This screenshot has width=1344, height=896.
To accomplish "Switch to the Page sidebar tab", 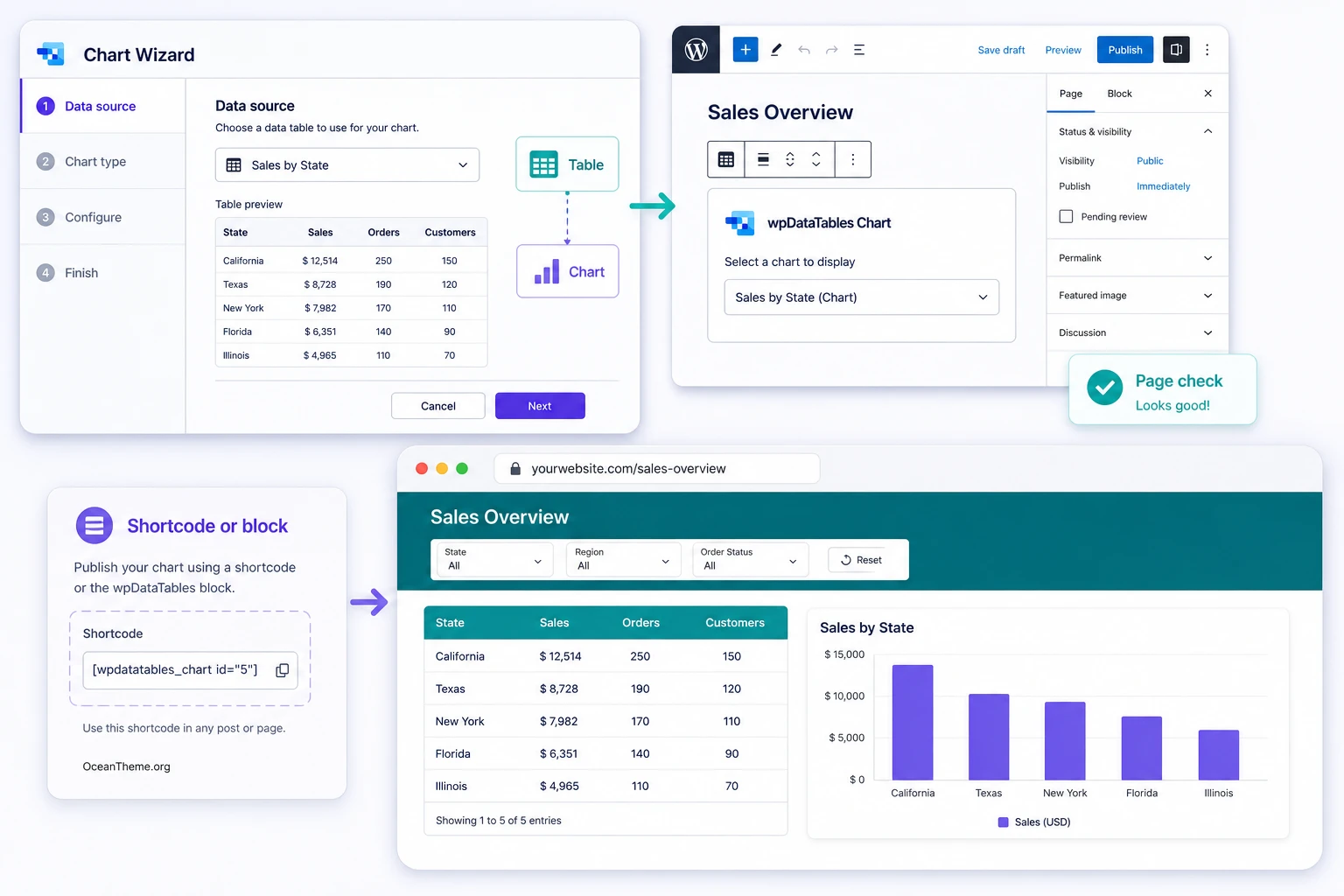I will [1071, 94].
